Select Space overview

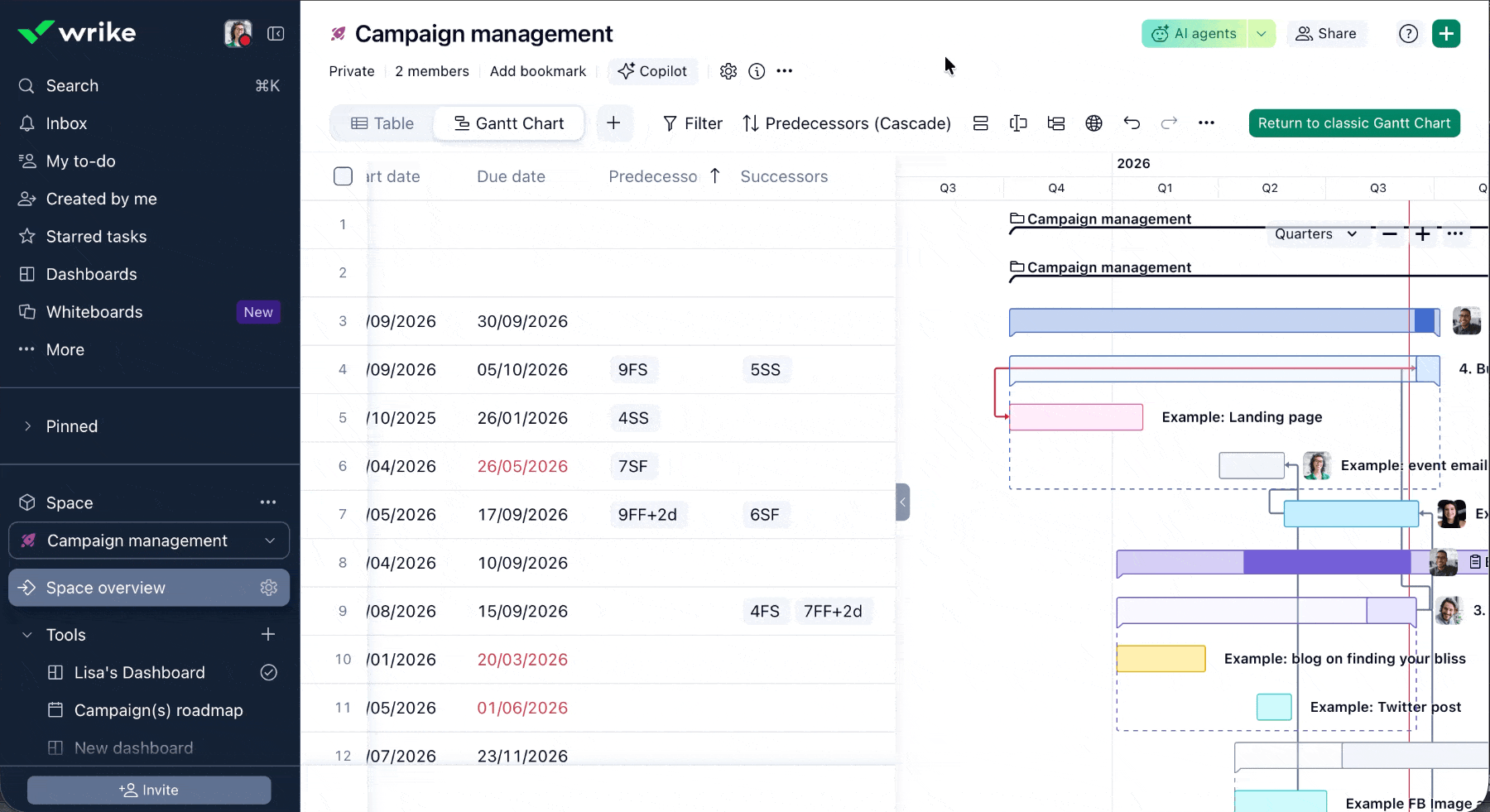(x=149, y=588)
